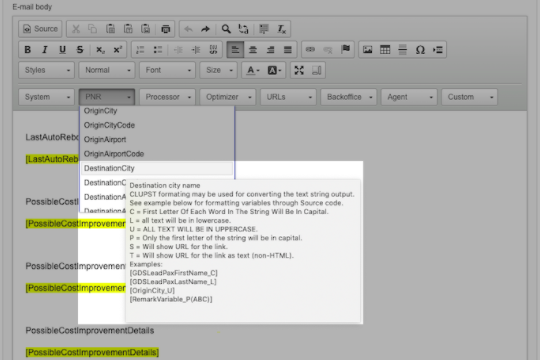Click the Print icon
540x360 pixels.
point(166,29)
